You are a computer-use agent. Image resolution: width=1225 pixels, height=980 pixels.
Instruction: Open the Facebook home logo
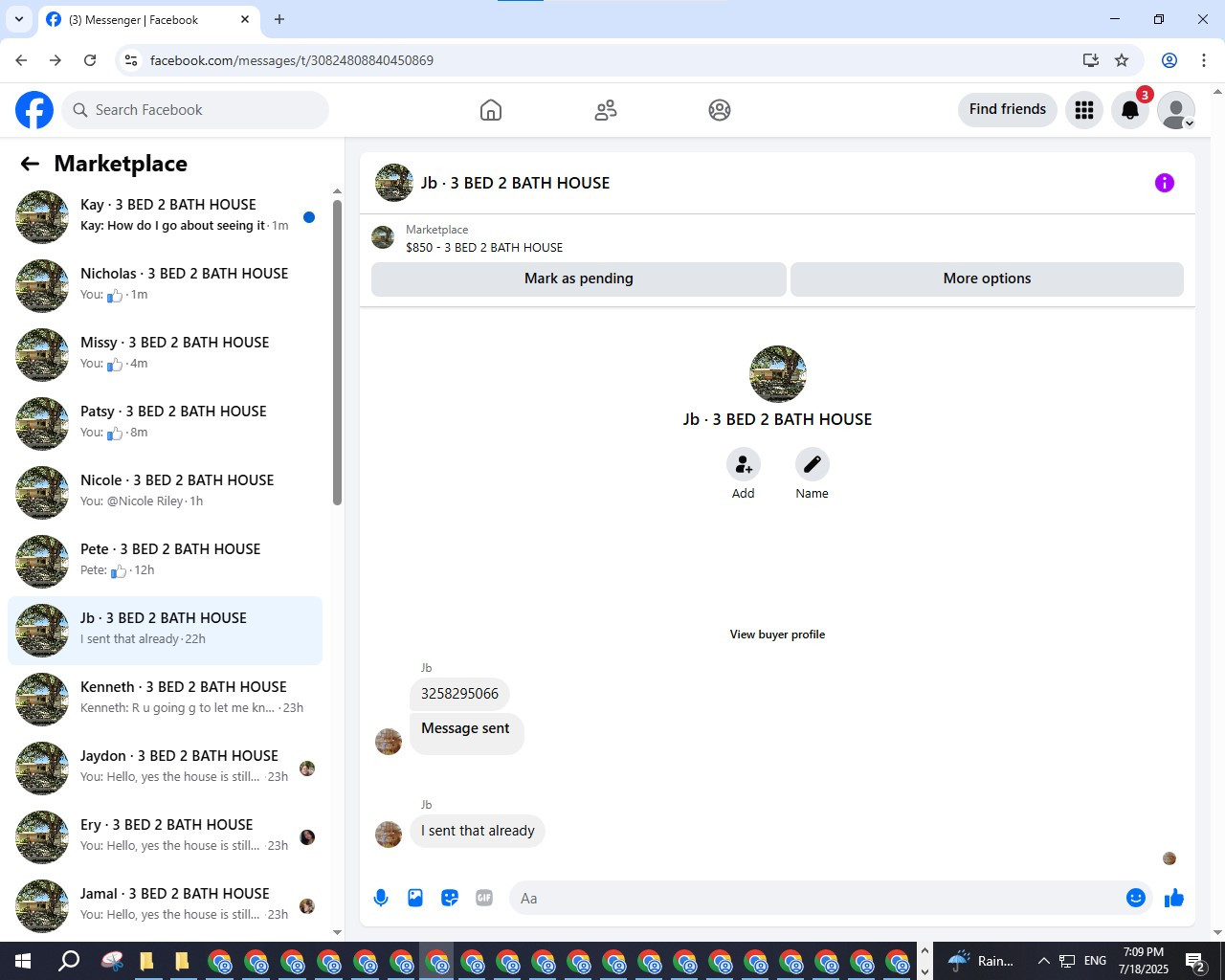click(34, 110)
